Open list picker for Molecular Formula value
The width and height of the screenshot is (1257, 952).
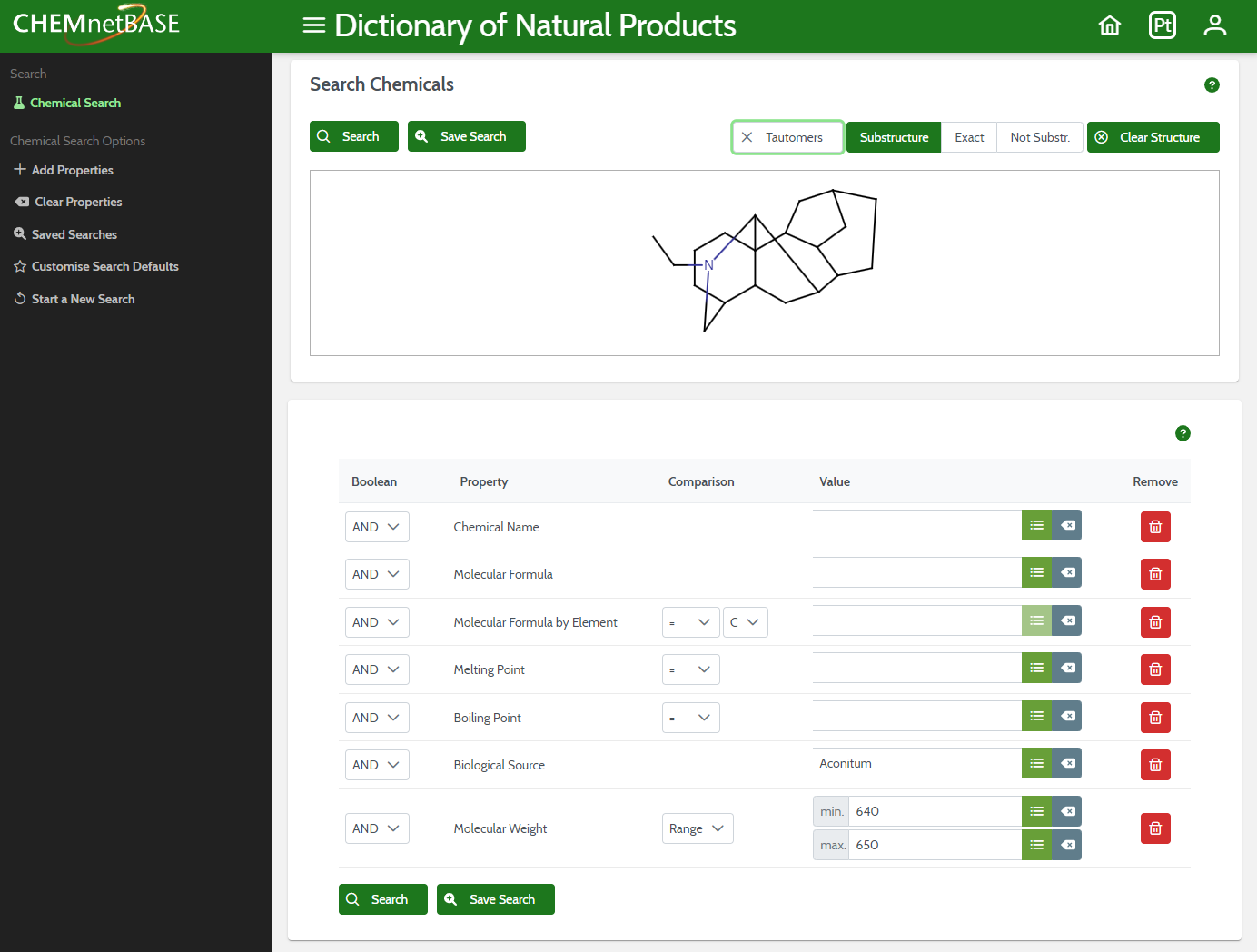(x=1036, y=572)
